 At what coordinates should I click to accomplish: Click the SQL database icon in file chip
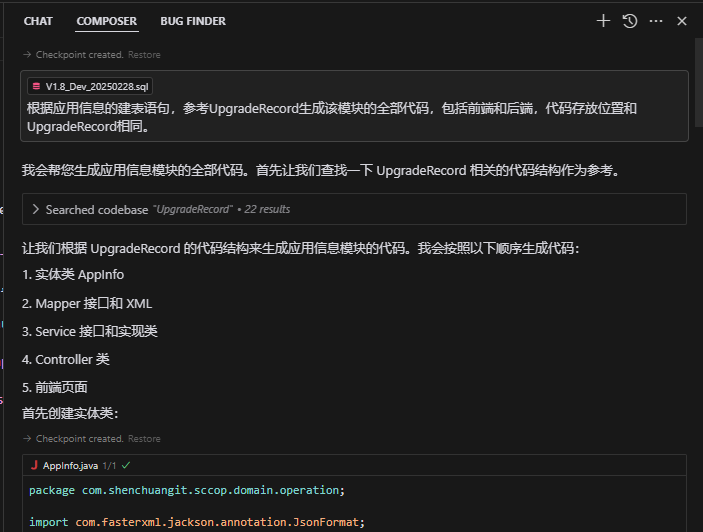click(36, 87)
